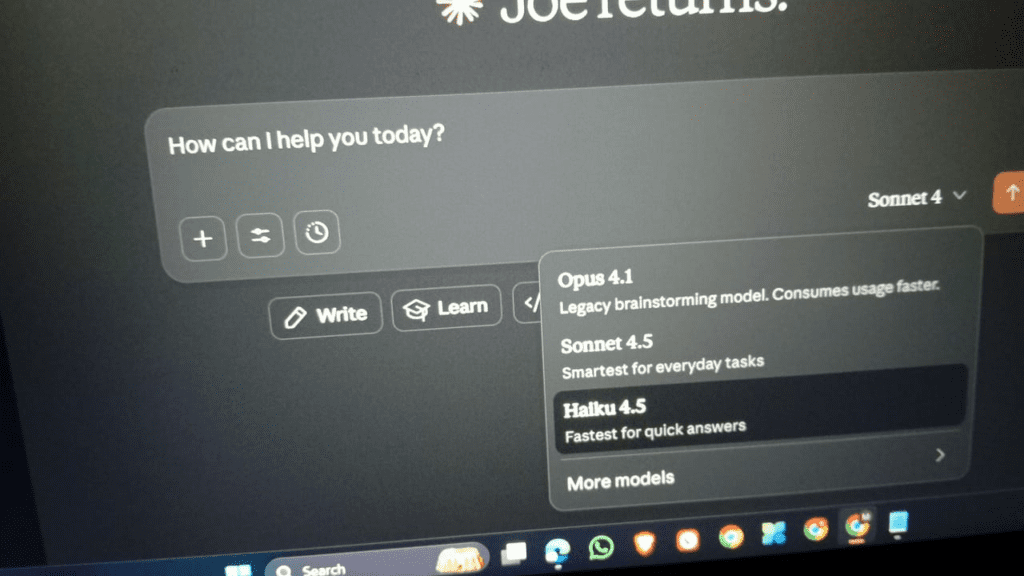Click the Learn suggestion button
1024x576 pixels.
446,309
